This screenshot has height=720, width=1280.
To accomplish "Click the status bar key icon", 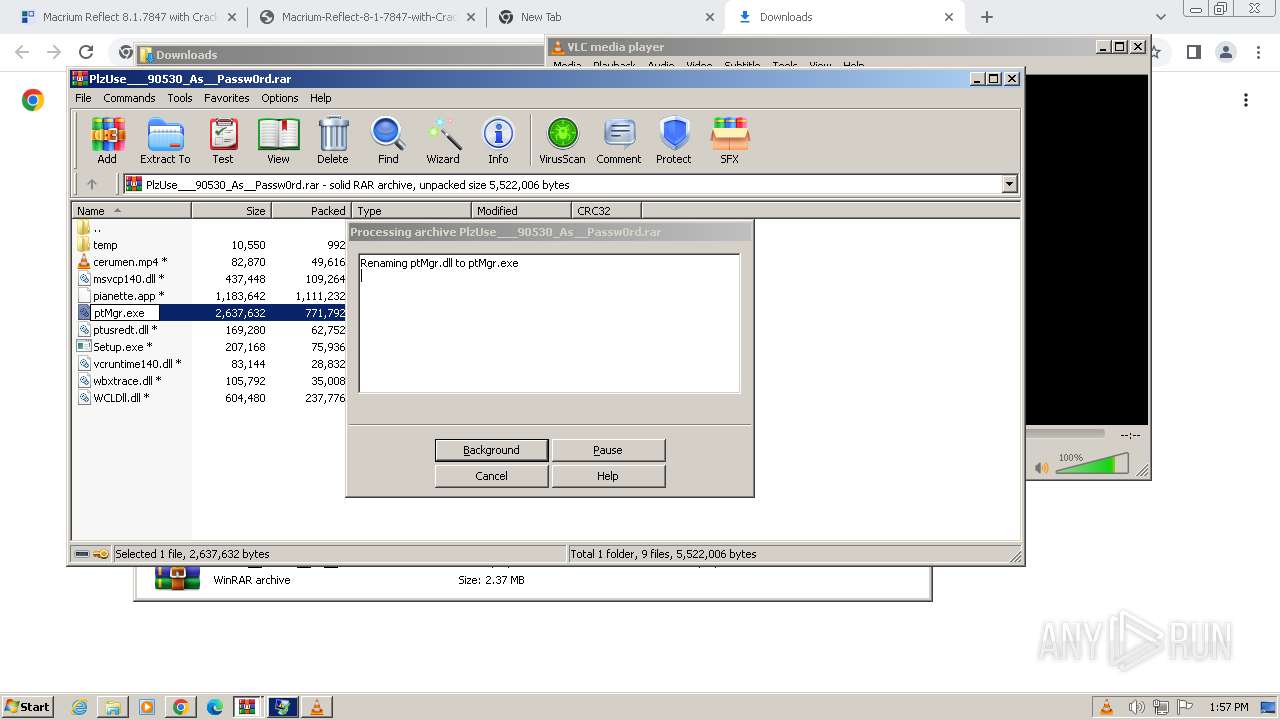I will (101, 553).
